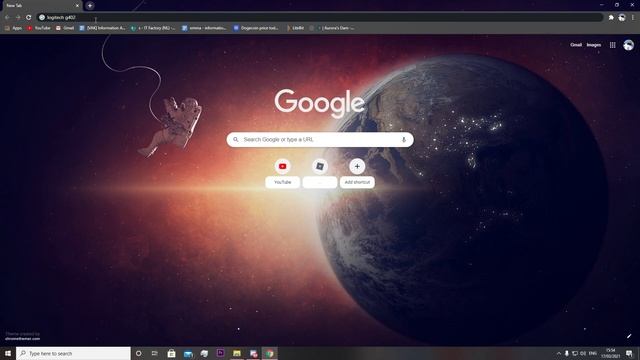
Task: Click the taskbar search field
Action: (73, 353)
